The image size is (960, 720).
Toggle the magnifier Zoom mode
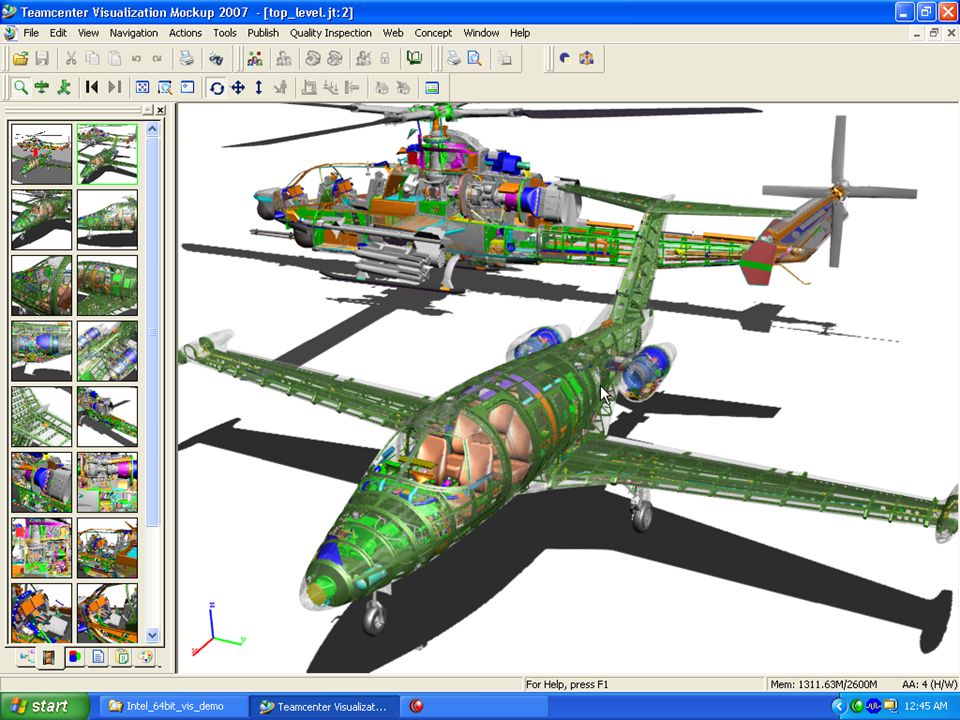pyautogui.click(x=20, y=88)
